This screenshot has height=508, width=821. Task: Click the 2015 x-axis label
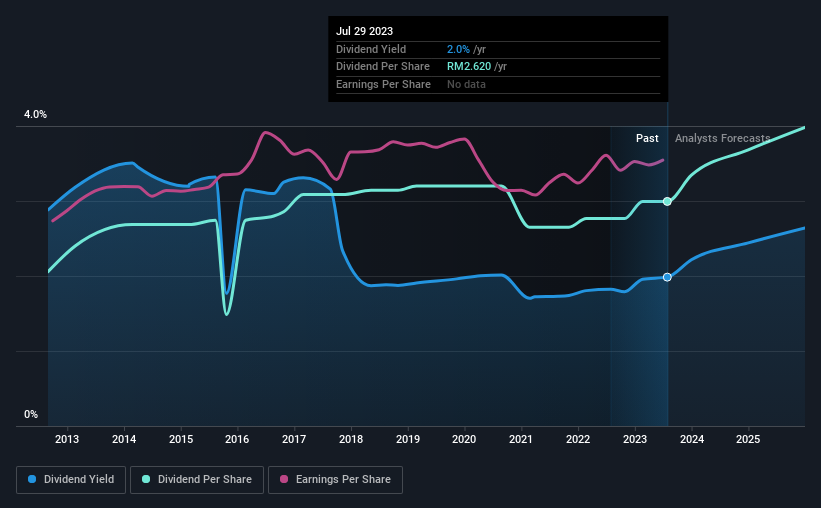pyautogui.click(x=181, y=439)
